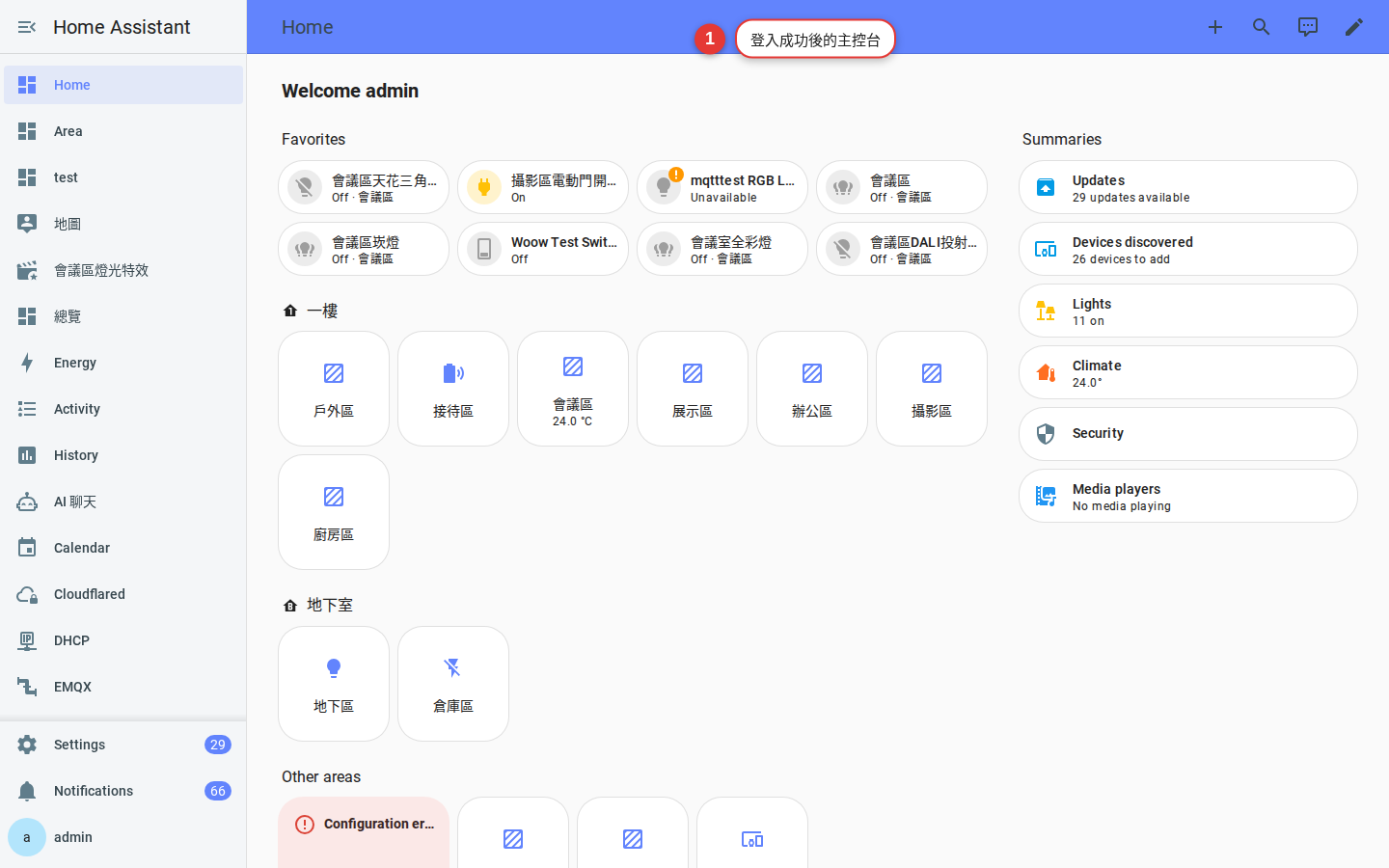Click the Notifications bell icon

tap(27, 791)
